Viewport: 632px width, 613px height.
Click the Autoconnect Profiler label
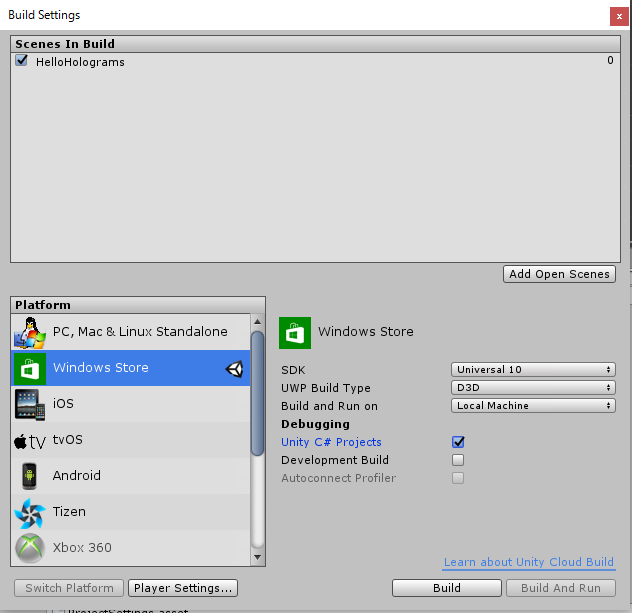tap(339, 478)
